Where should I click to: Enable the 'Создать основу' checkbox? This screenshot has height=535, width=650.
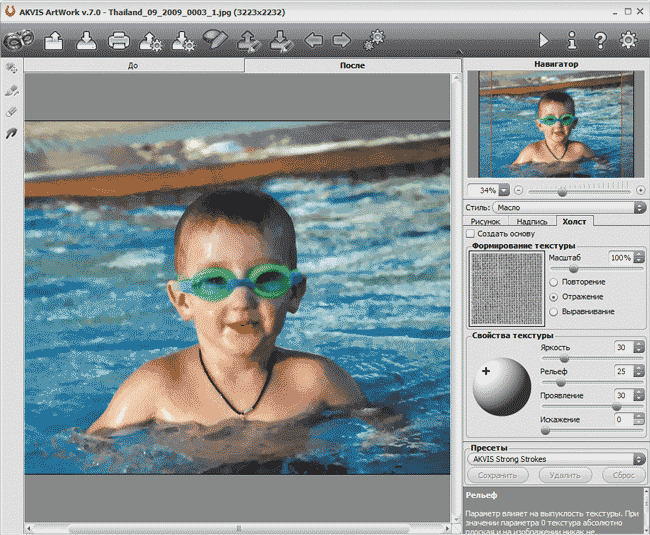pyautogui.click(x=472, y=233)
